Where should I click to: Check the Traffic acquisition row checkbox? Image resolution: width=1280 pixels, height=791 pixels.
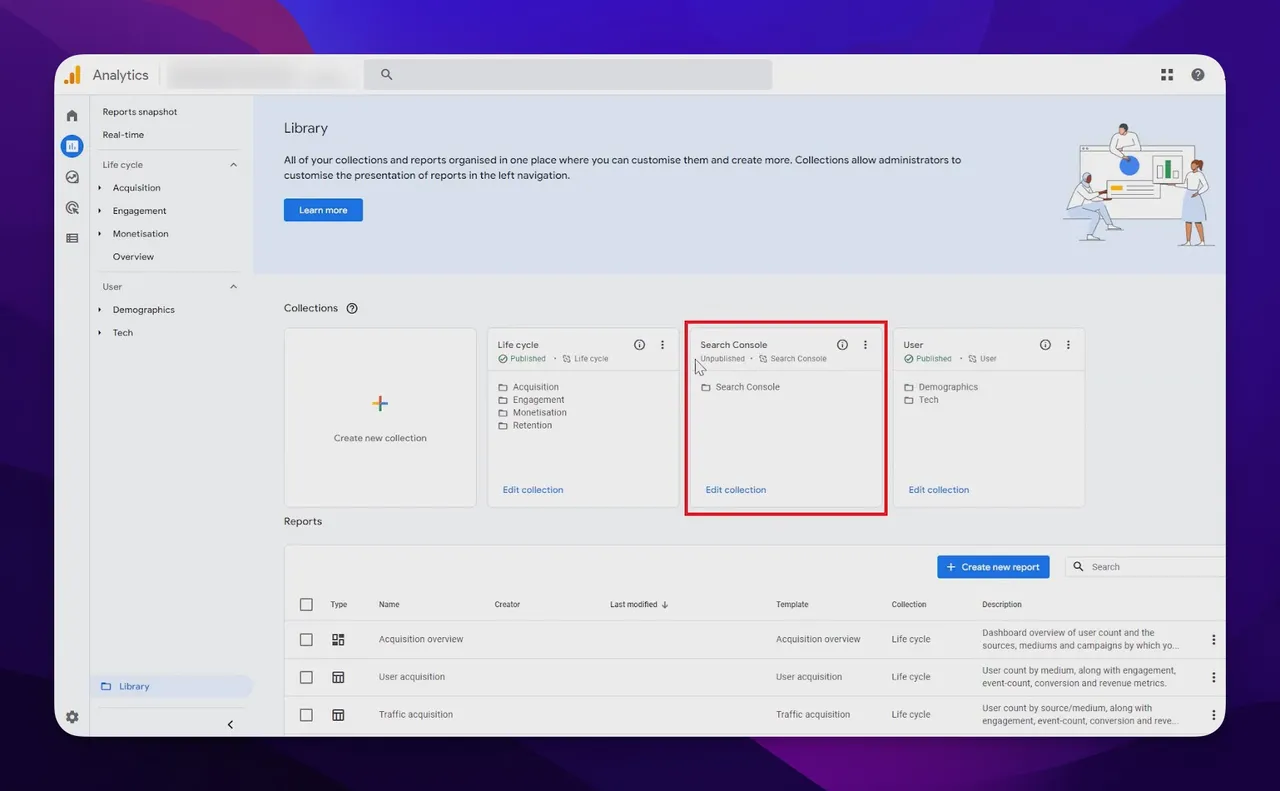point(306,715)
